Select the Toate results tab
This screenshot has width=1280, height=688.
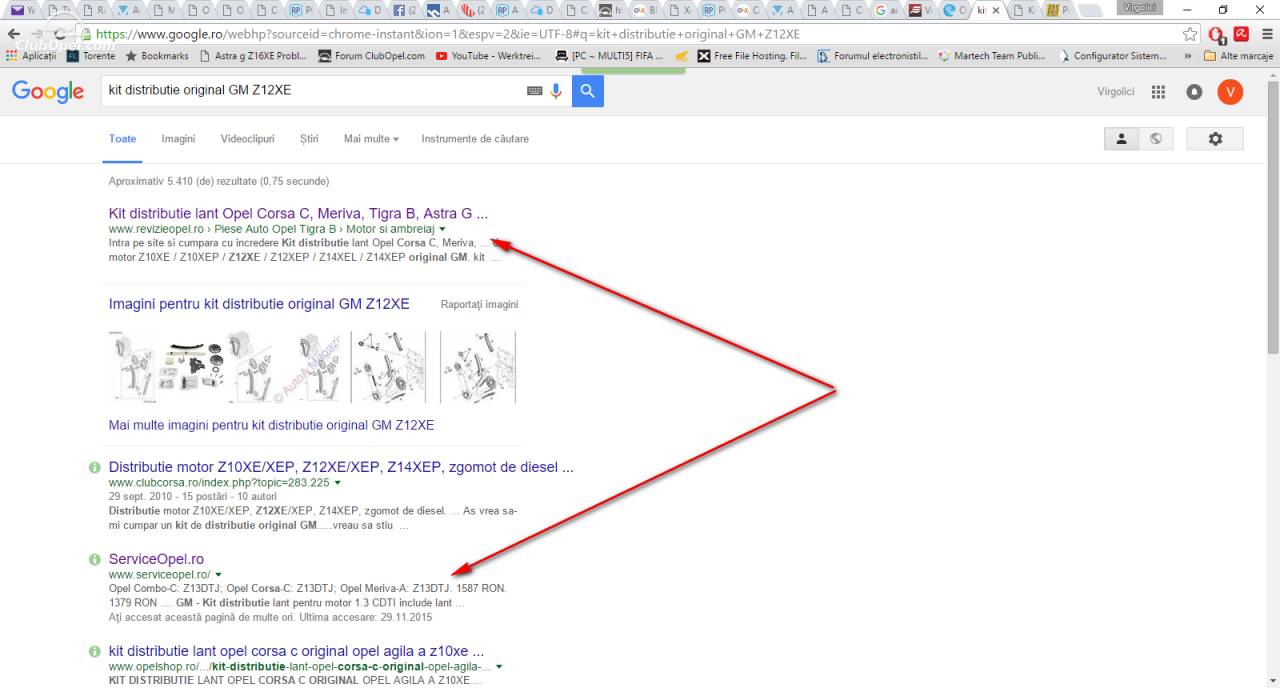[123, 139]
